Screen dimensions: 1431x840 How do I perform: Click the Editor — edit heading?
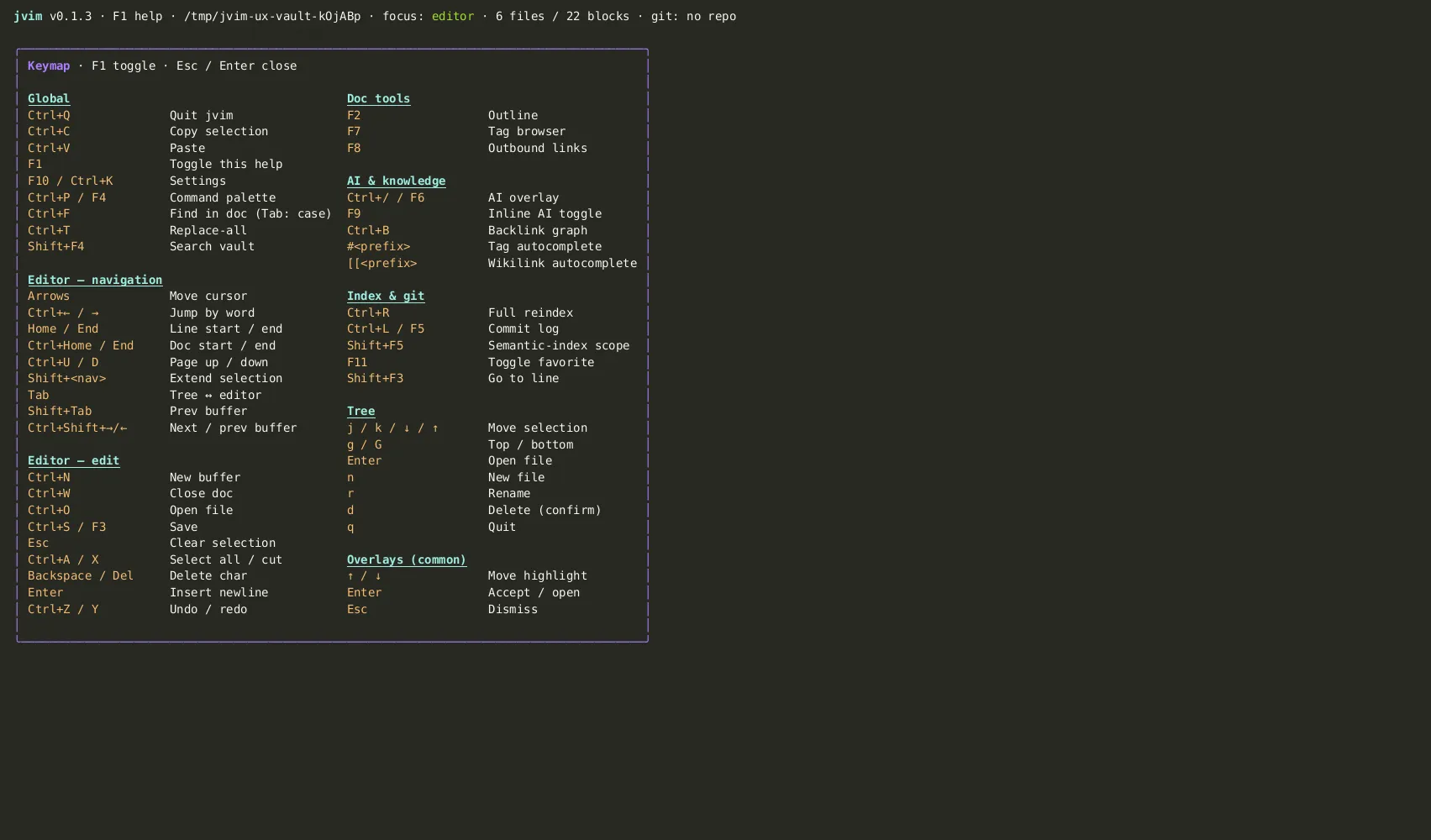pos(73,460)
